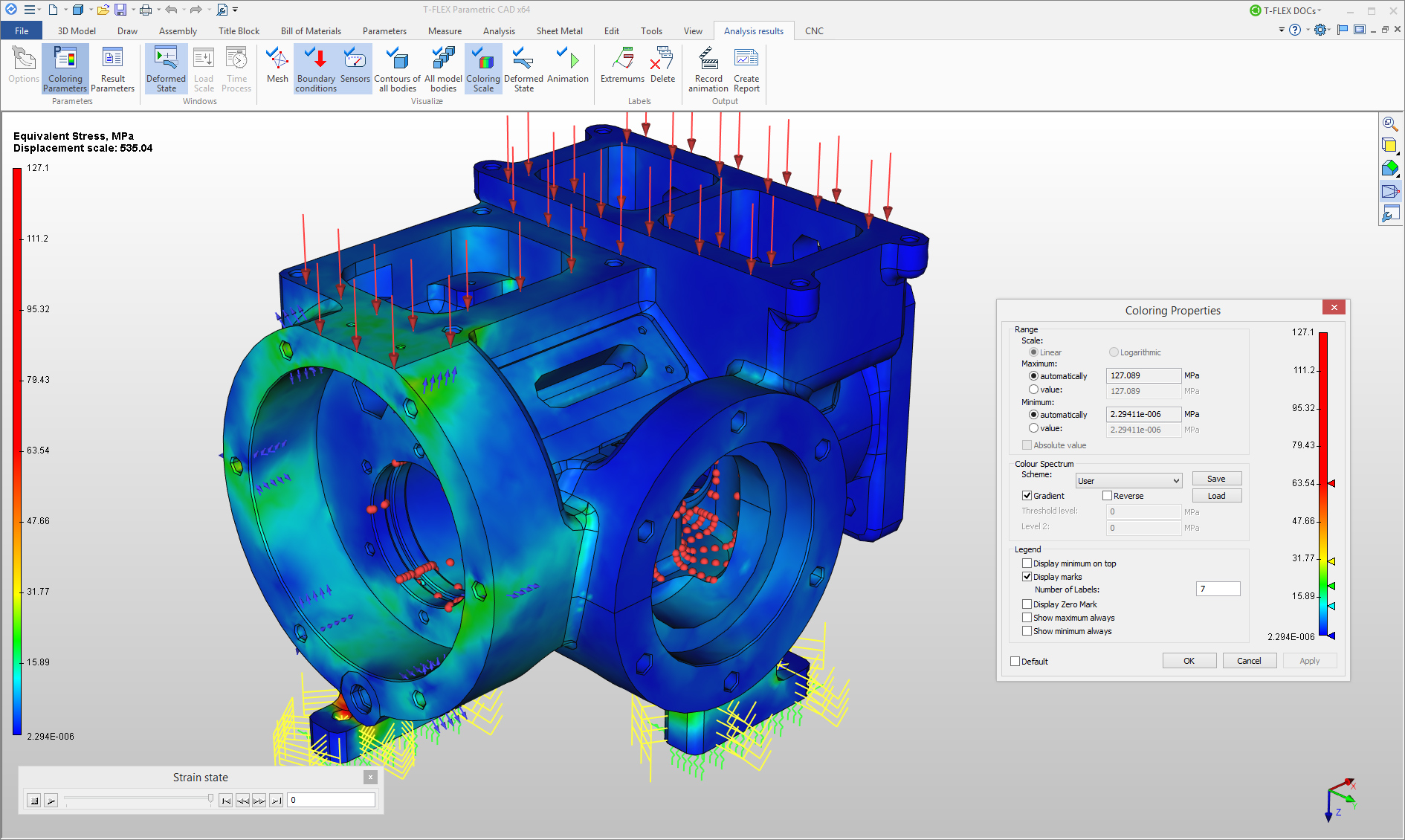Enable Show minimum always
Viewport: 1405px width, 840px height.
1027,631
